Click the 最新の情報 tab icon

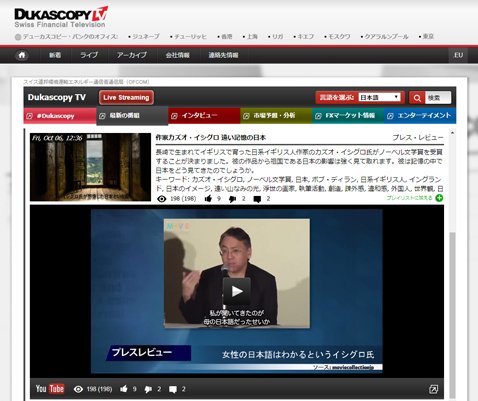coord(102,116)
